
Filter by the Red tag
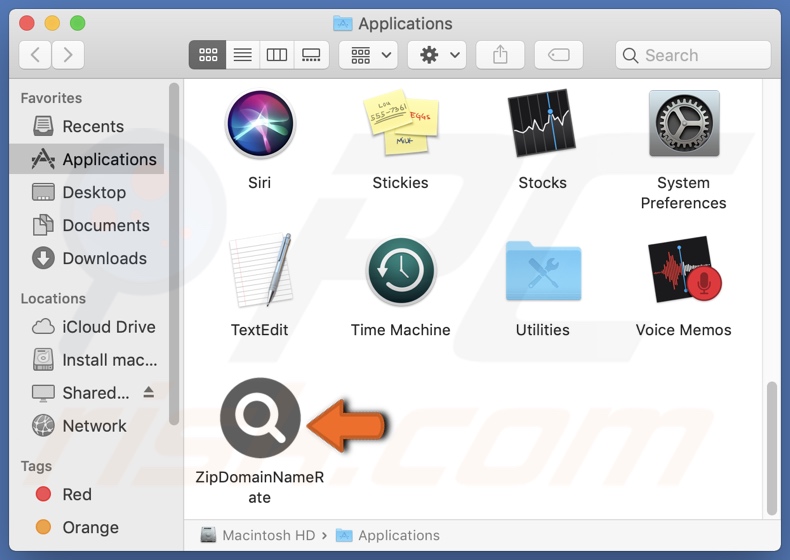tap(87, 494)
